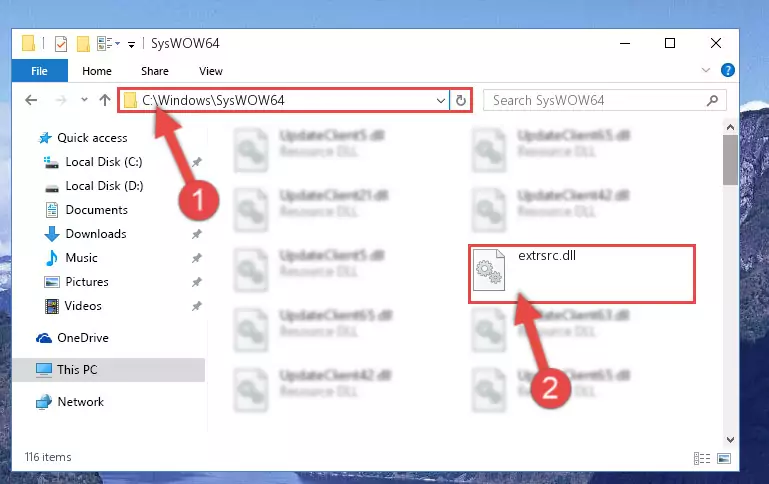Click the This PC monitor icon
The image size is (769, 484).
click(x=44, y=370)
